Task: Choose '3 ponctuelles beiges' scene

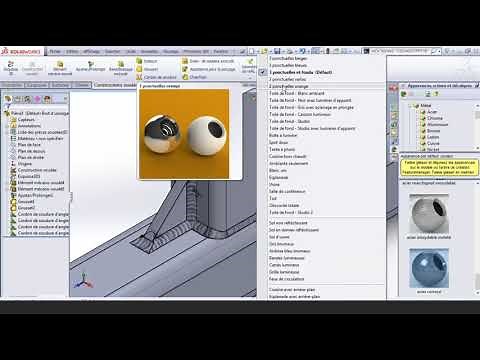Action: (x=289, y=58)
